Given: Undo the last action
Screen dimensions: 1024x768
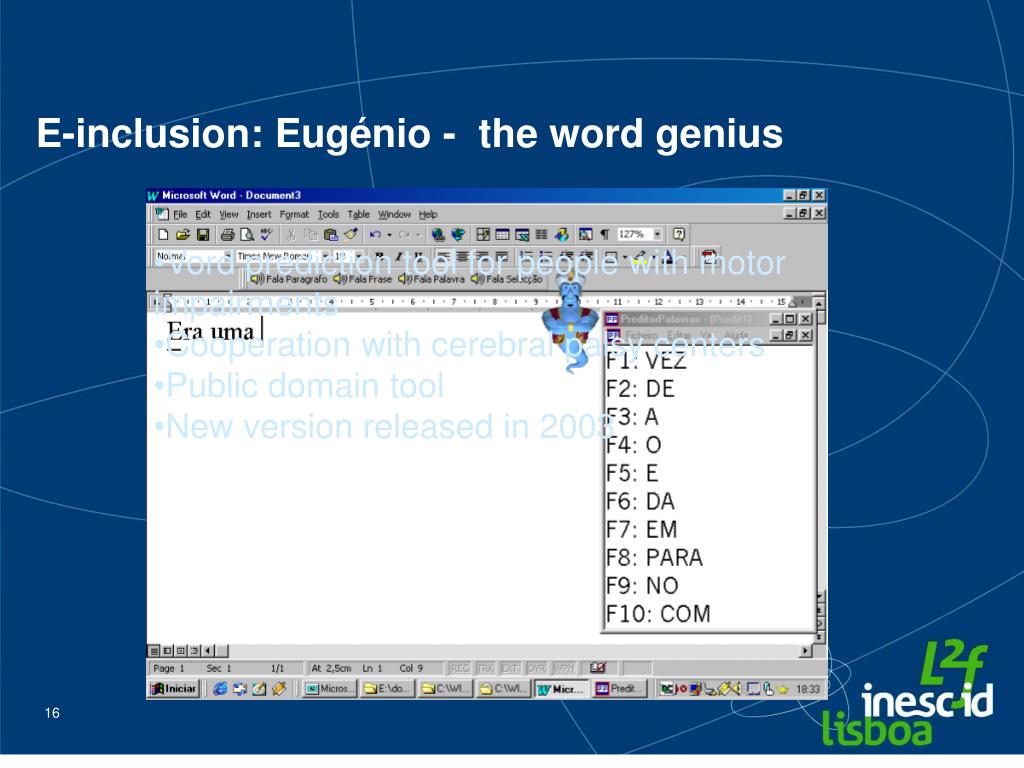Looking at the screenshot, I should [375, 234].
